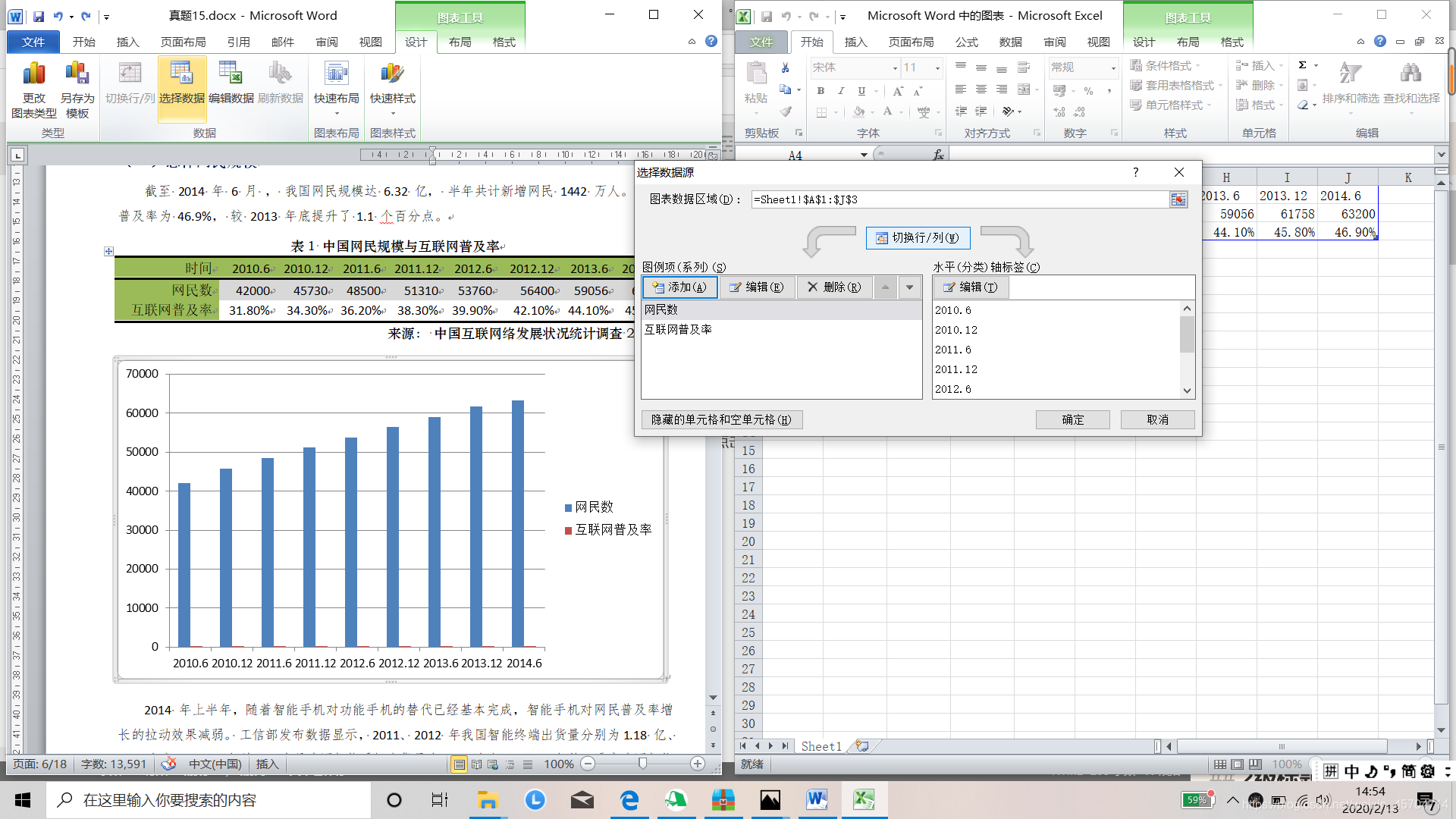Click 确定 button in Select Data Source dialog

pos(1072,419)
